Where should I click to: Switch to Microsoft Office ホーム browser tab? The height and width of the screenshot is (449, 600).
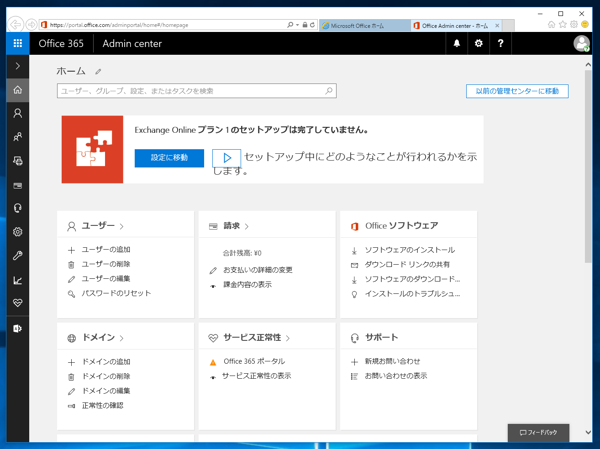365,26
